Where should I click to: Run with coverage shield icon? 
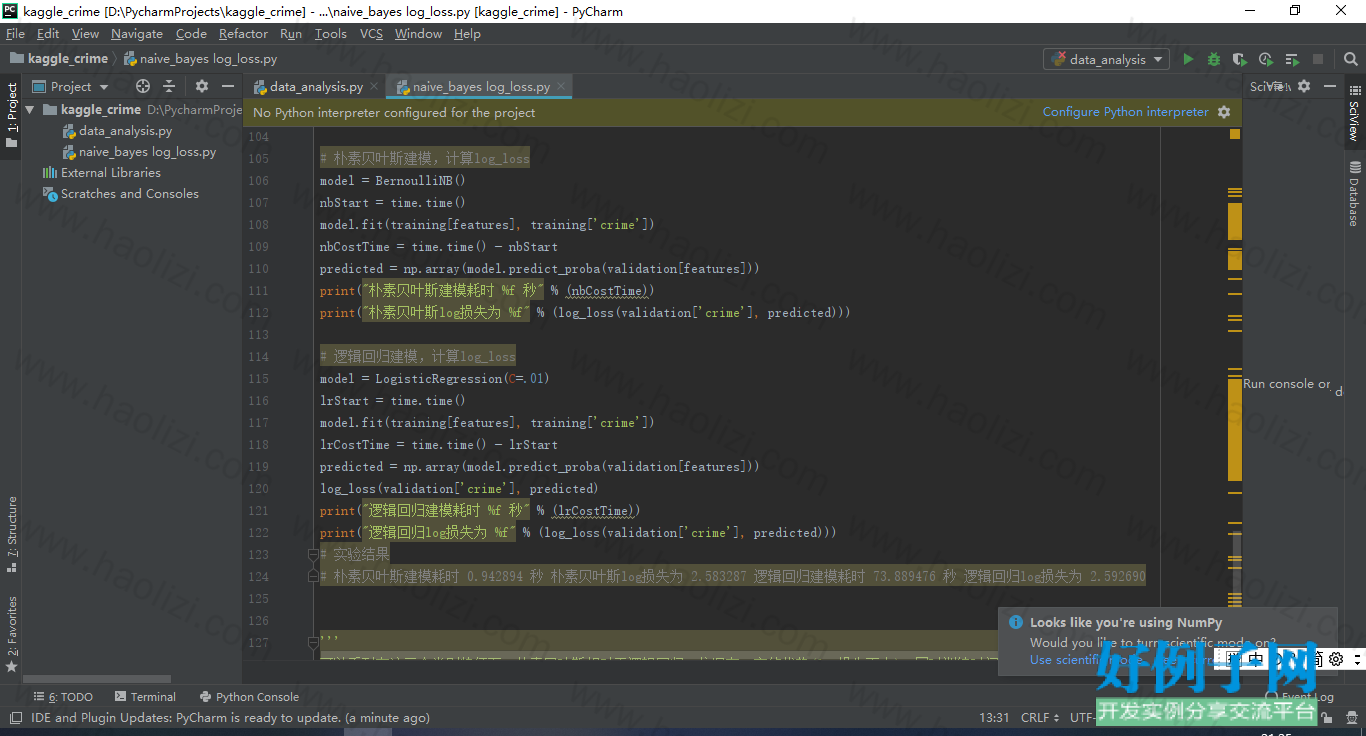point(1240,59)
